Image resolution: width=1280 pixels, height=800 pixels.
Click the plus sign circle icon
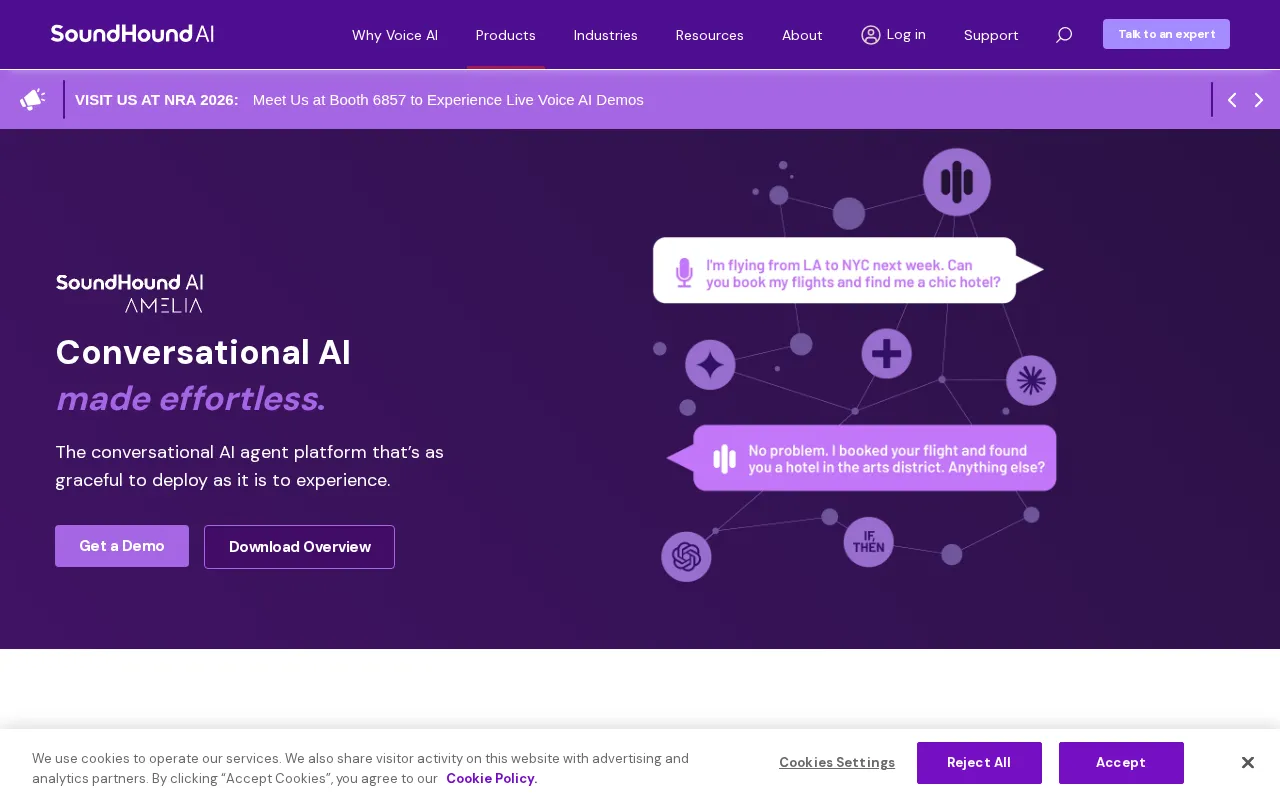pyautogui.click(x=886, y=353)
